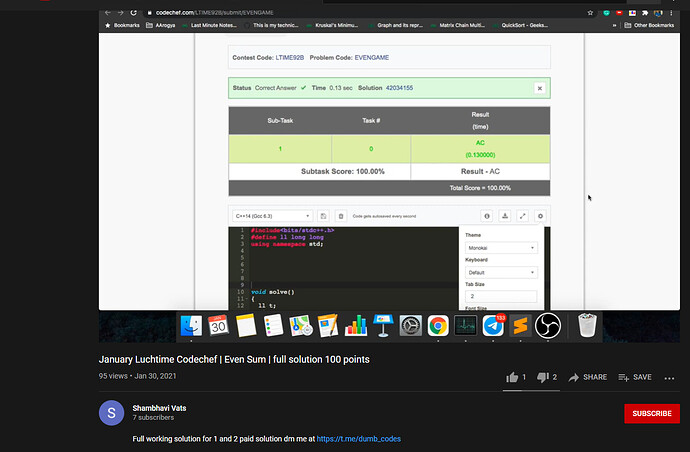Open the Chrome three-dot menu

click(671, 13)
